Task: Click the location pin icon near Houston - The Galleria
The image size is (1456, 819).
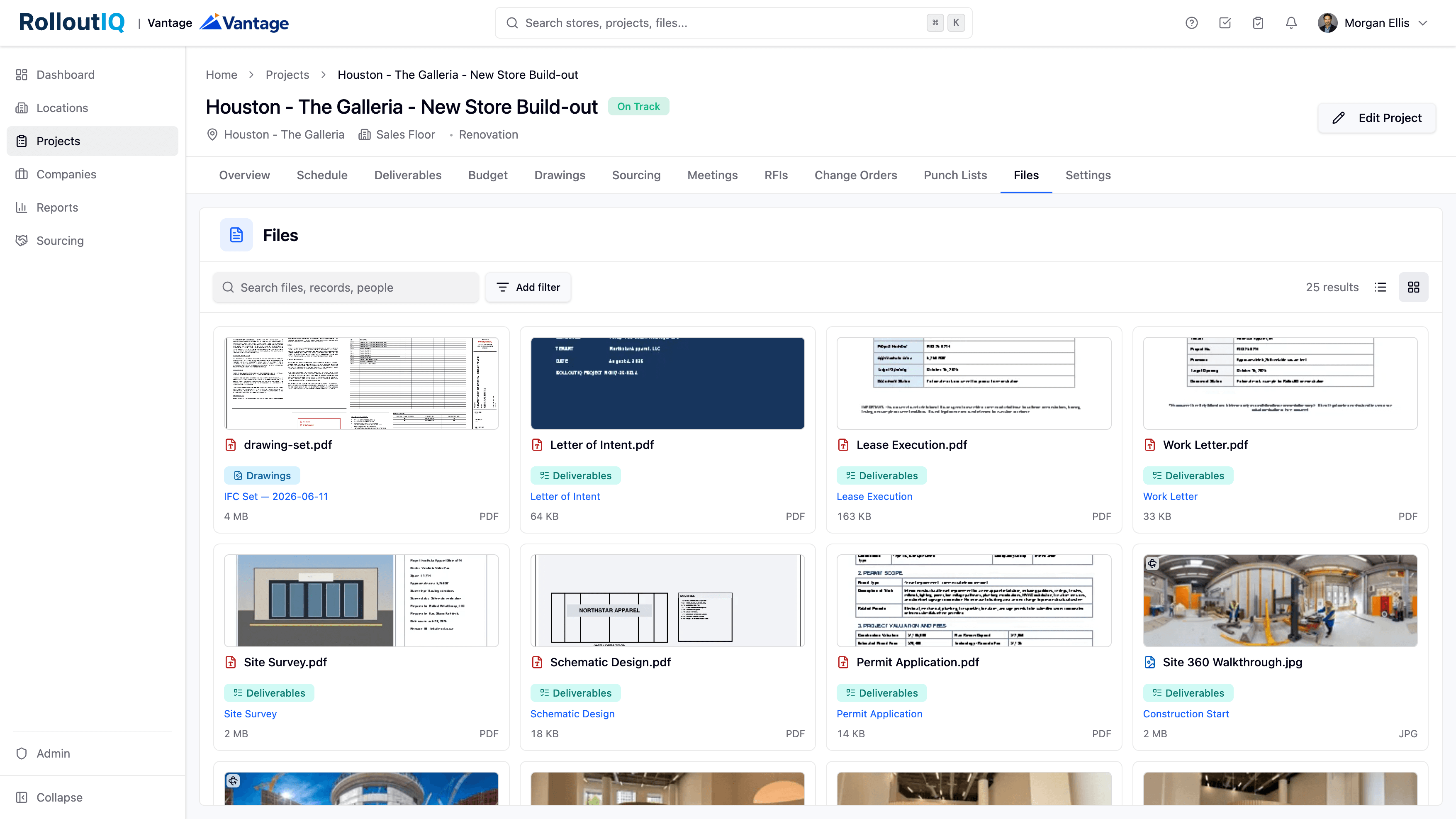Action: pyautogui.click(x=212, y=134)
